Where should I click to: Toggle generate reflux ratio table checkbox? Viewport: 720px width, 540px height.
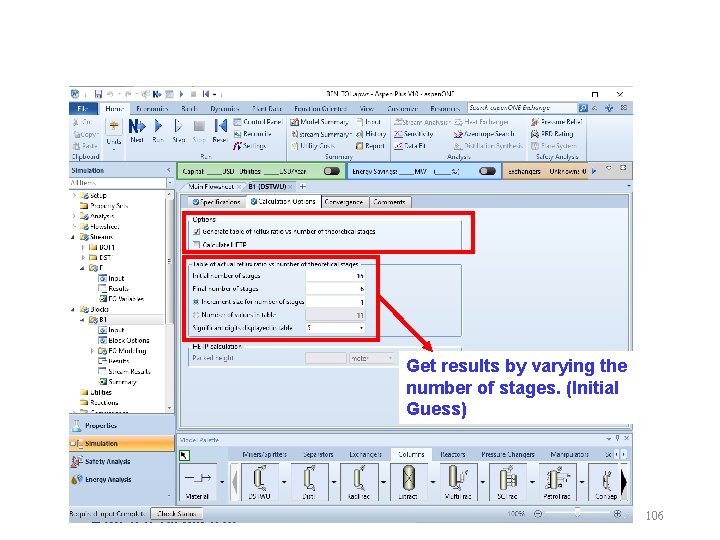[197, 231]
